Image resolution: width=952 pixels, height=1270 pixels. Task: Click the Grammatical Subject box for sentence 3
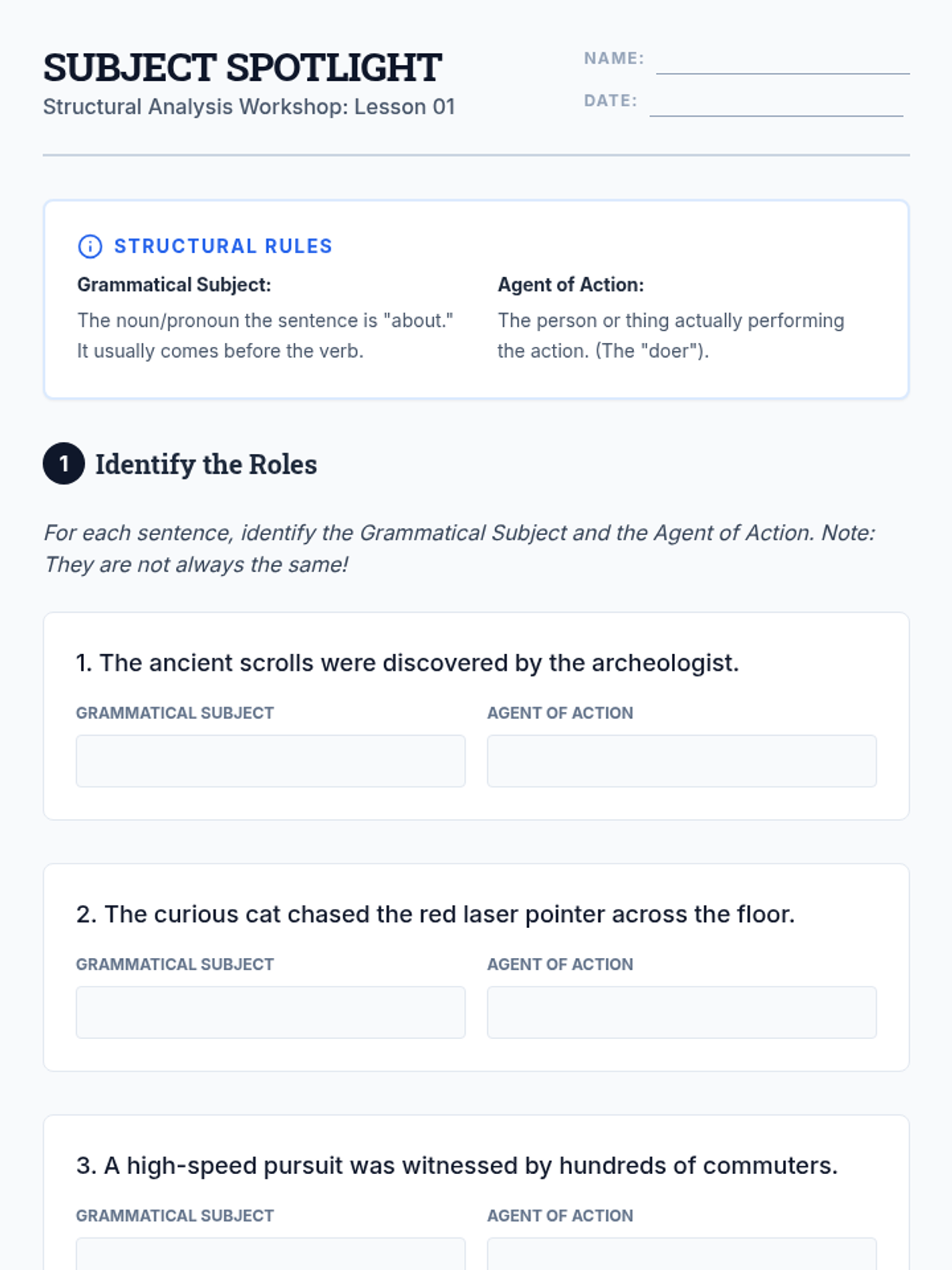pos(271,1256)
